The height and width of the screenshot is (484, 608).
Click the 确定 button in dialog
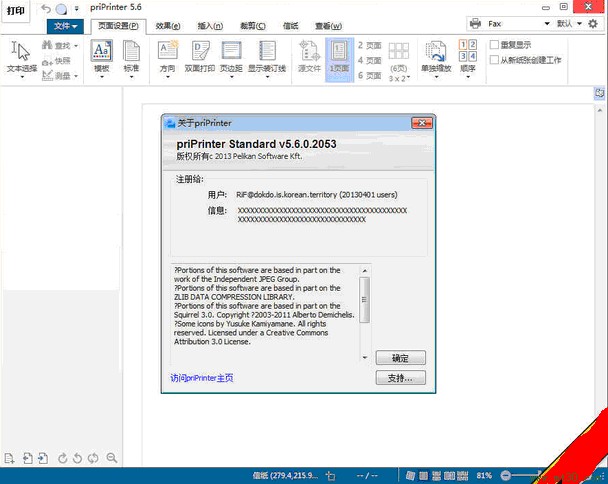tap(400, 358)
